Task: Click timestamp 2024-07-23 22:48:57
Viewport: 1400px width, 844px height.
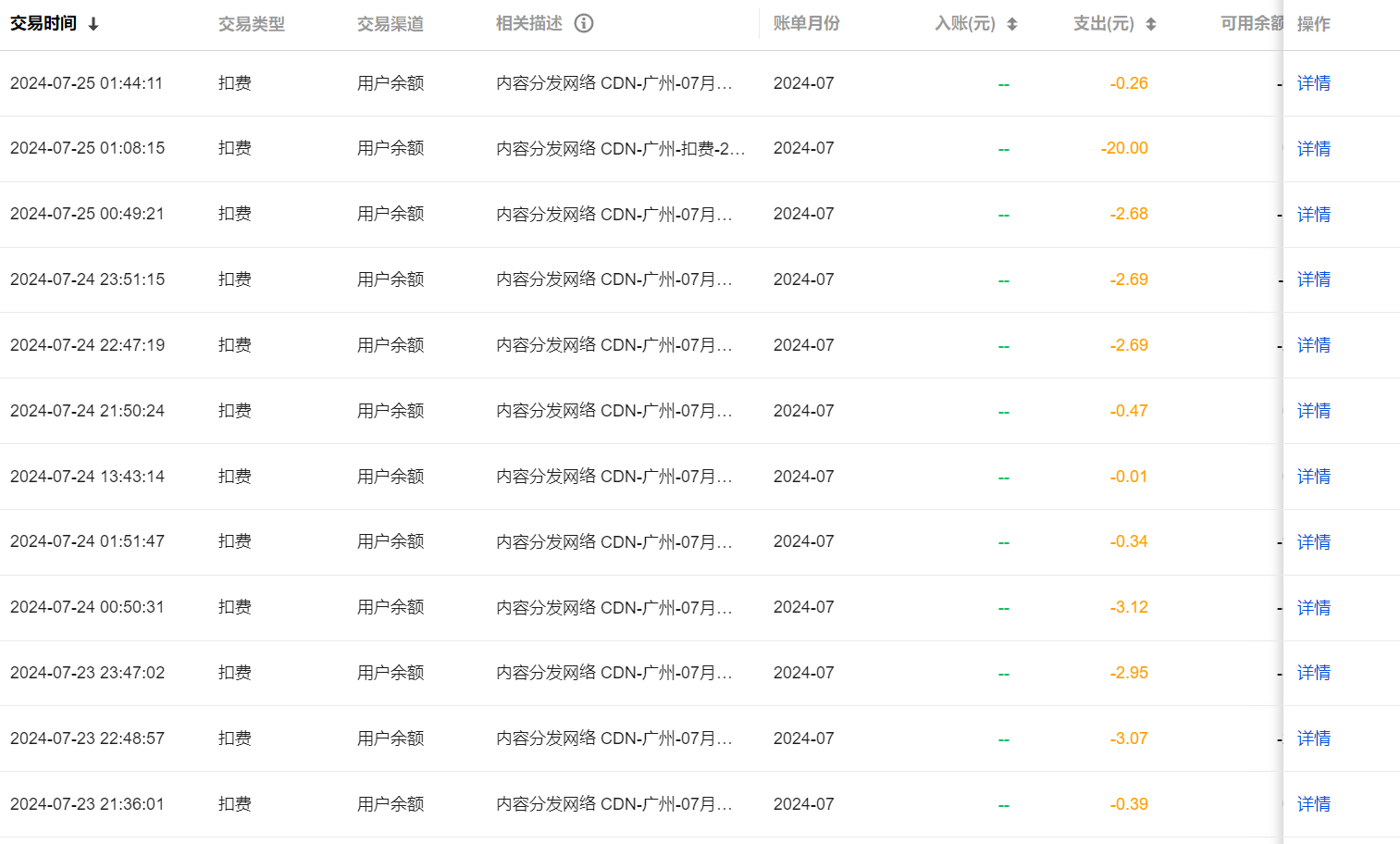Action: (x=88, y=738)
